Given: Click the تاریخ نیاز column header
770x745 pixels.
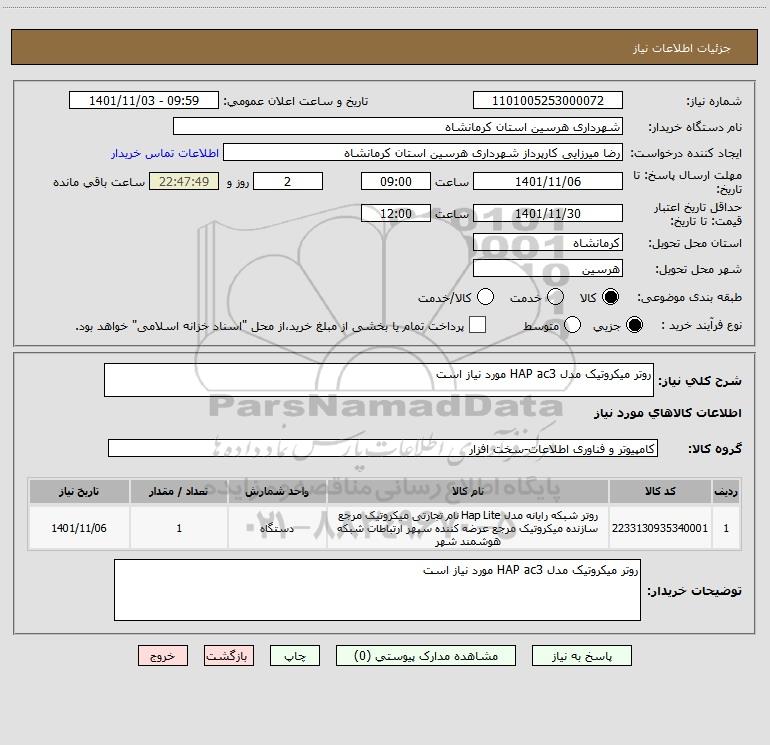Looking at the screenshot, I should click(x=79, y=492).
